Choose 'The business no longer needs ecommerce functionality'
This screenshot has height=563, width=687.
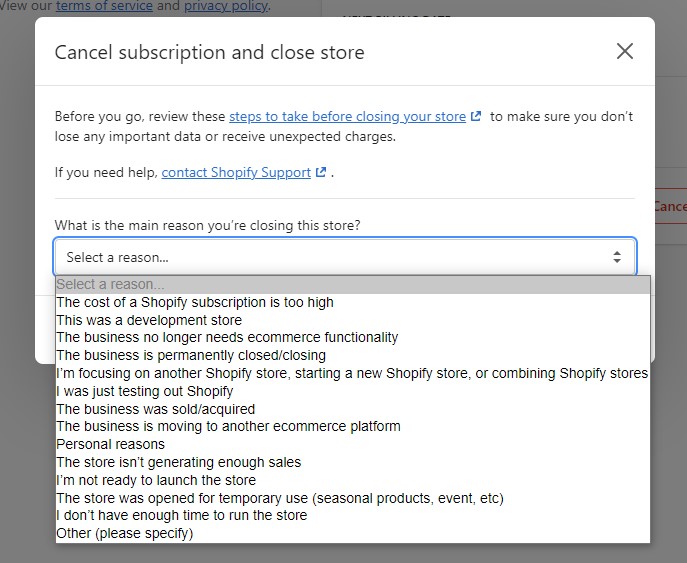353,337
